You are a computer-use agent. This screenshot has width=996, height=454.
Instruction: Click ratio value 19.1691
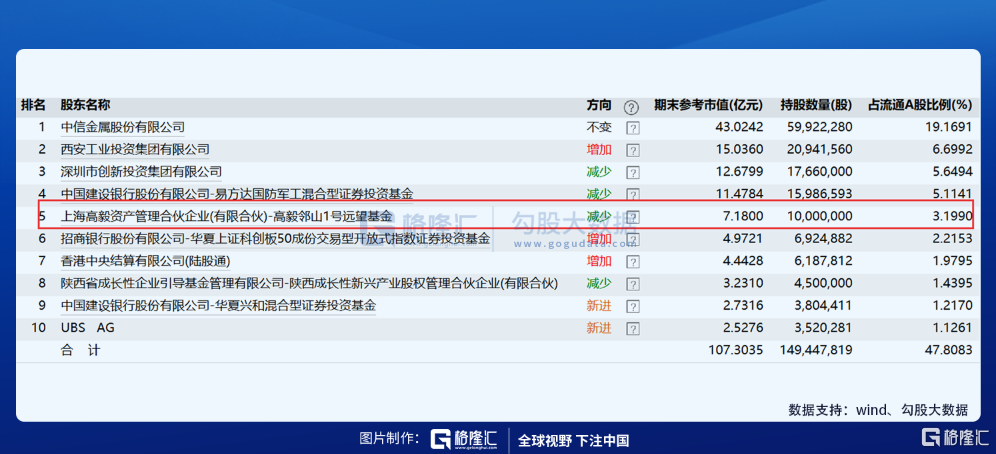pyautogui.click(x=948, y=127)
